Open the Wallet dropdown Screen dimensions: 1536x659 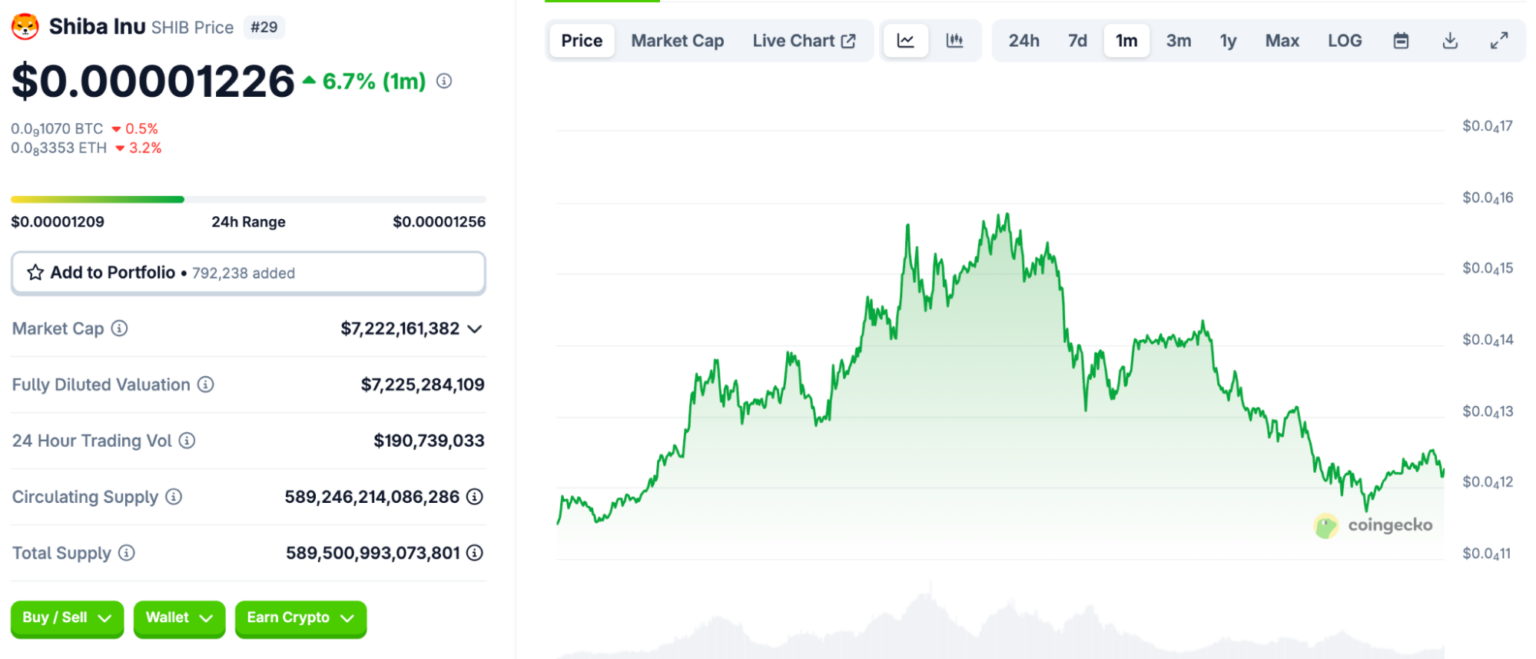click(179, 618)
